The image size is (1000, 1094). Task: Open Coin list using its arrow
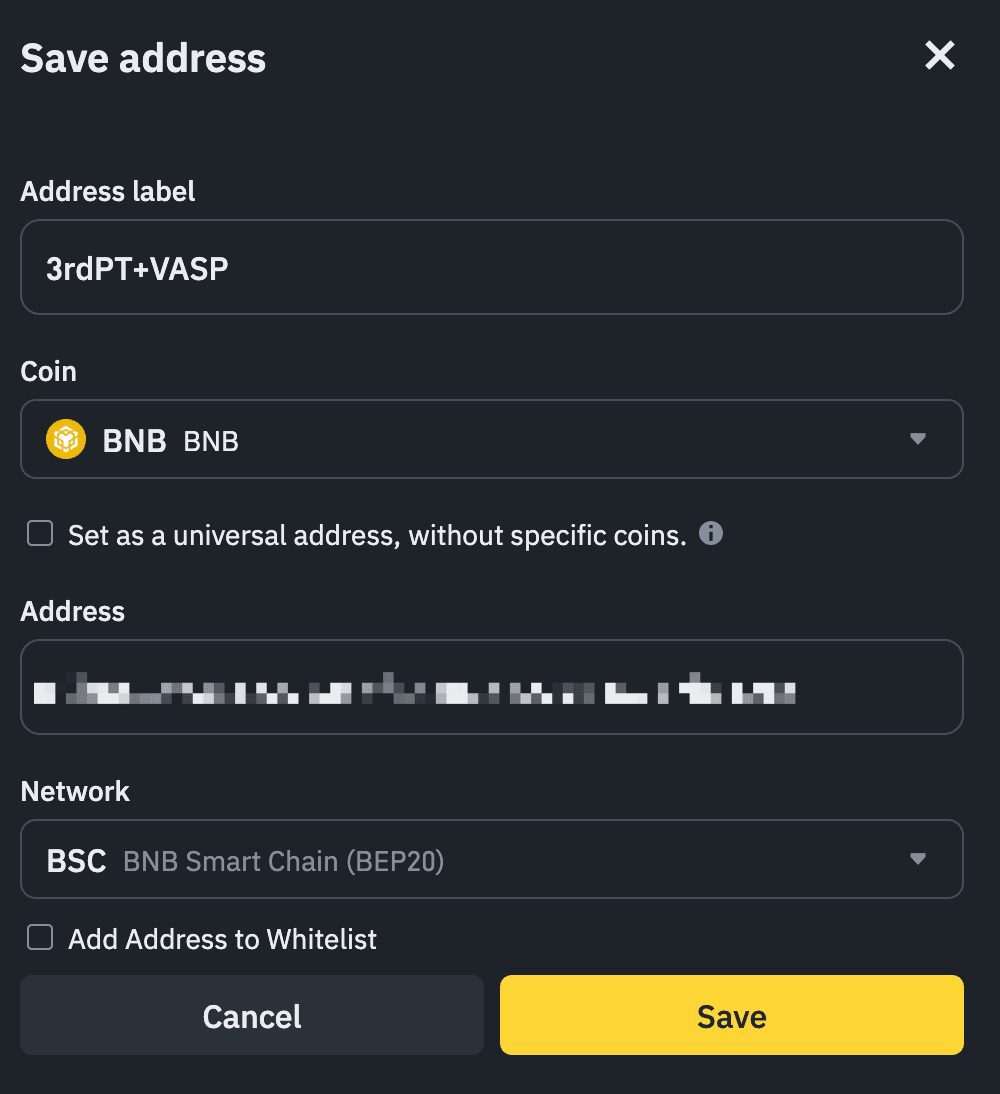pos(918,439)
